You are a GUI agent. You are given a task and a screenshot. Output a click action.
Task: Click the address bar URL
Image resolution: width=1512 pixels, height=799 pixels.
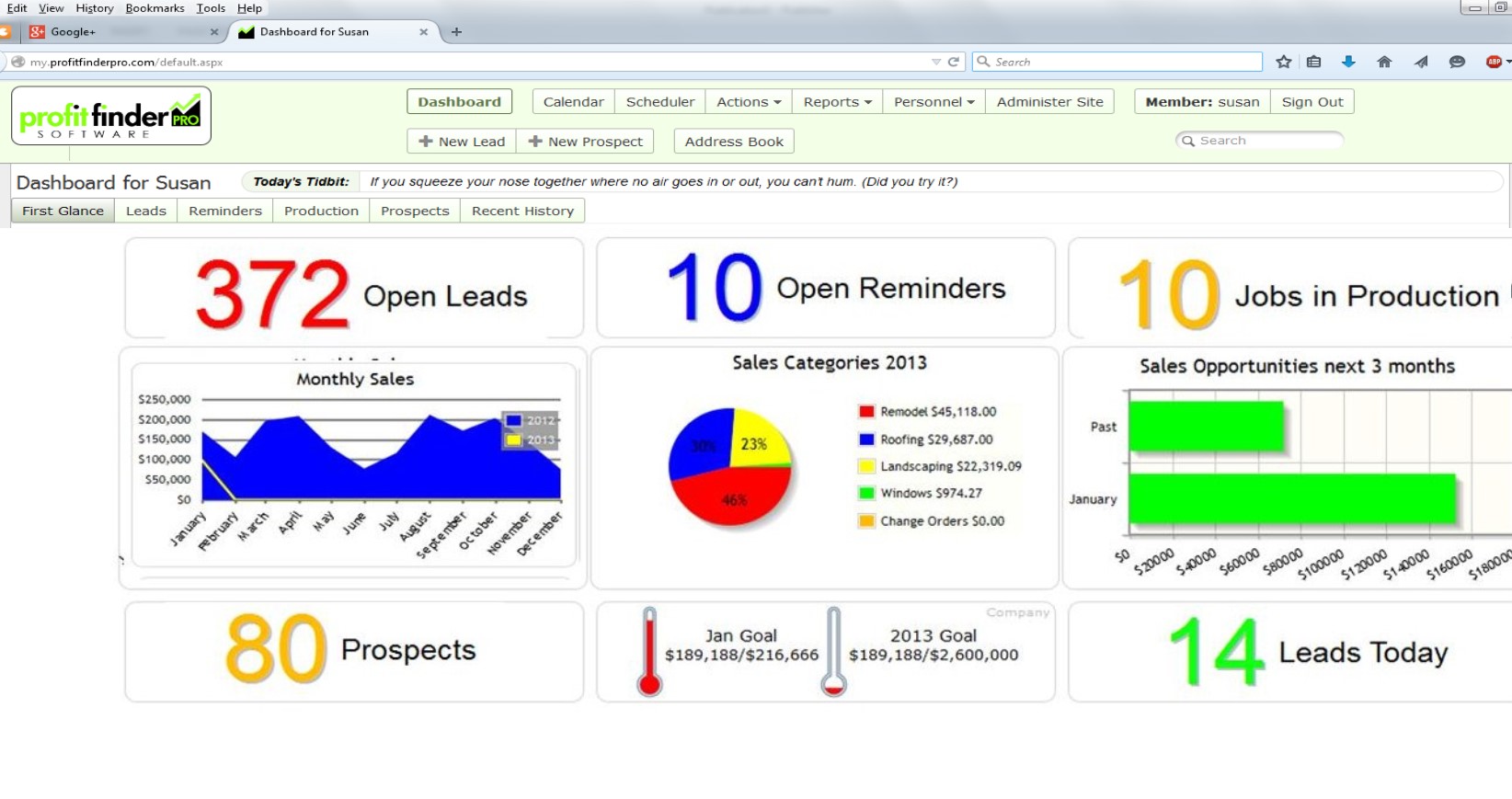127,63
